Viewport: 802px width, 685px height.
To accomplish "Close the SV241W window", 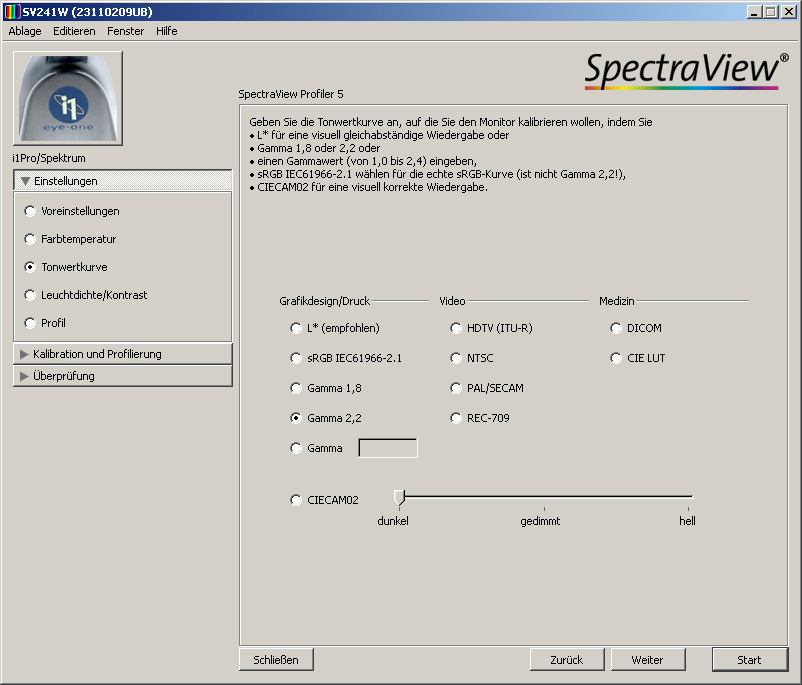I will click(x=789, y=12).
